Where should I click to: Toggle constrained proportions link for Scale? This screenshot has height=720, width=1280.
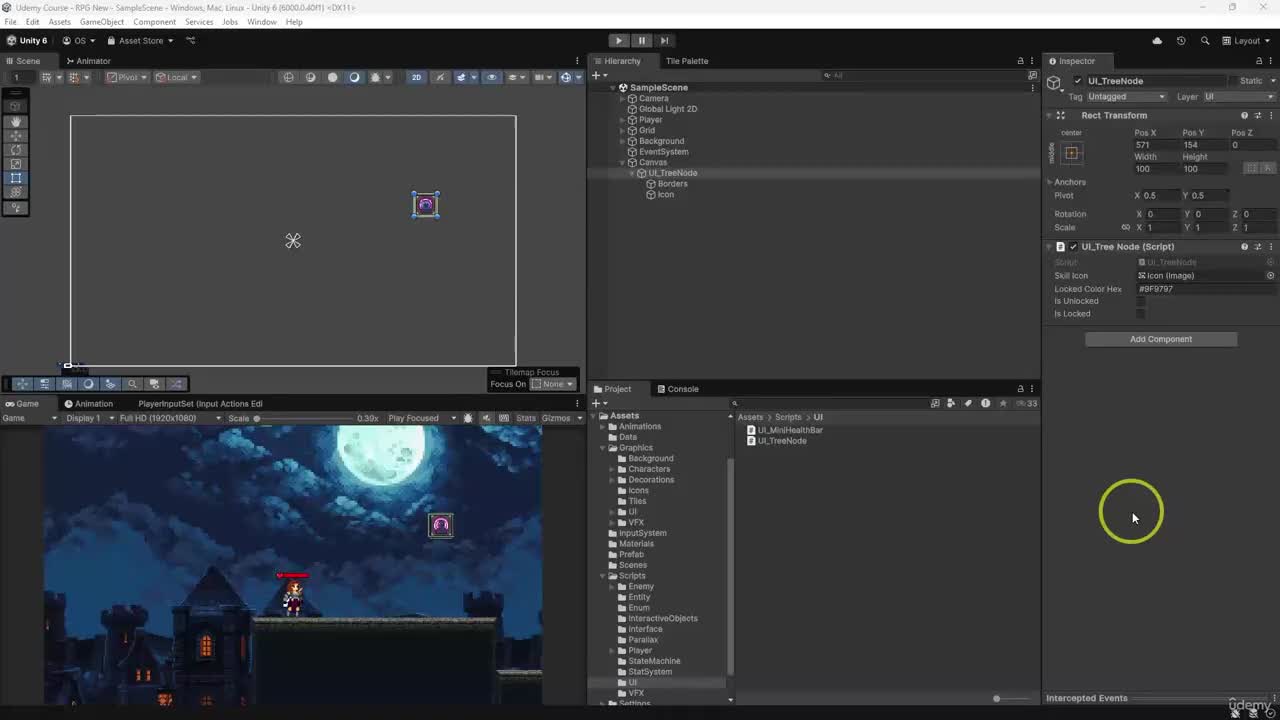[x=1125, y=228]
